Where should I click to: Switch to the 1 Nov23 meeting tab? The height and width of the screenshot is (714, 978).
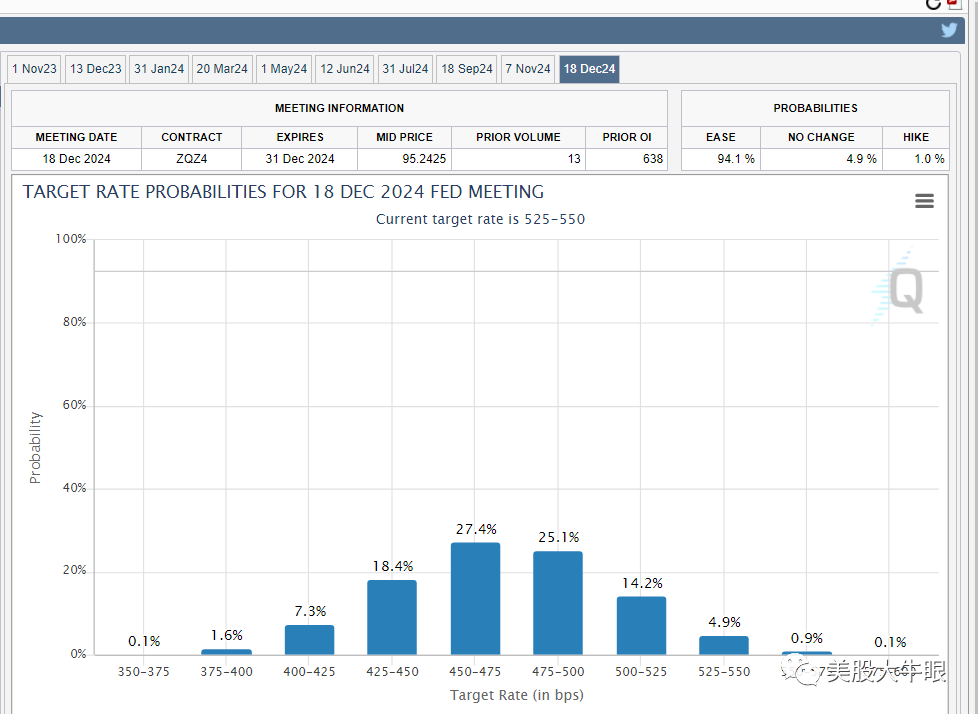click(34, 69)
